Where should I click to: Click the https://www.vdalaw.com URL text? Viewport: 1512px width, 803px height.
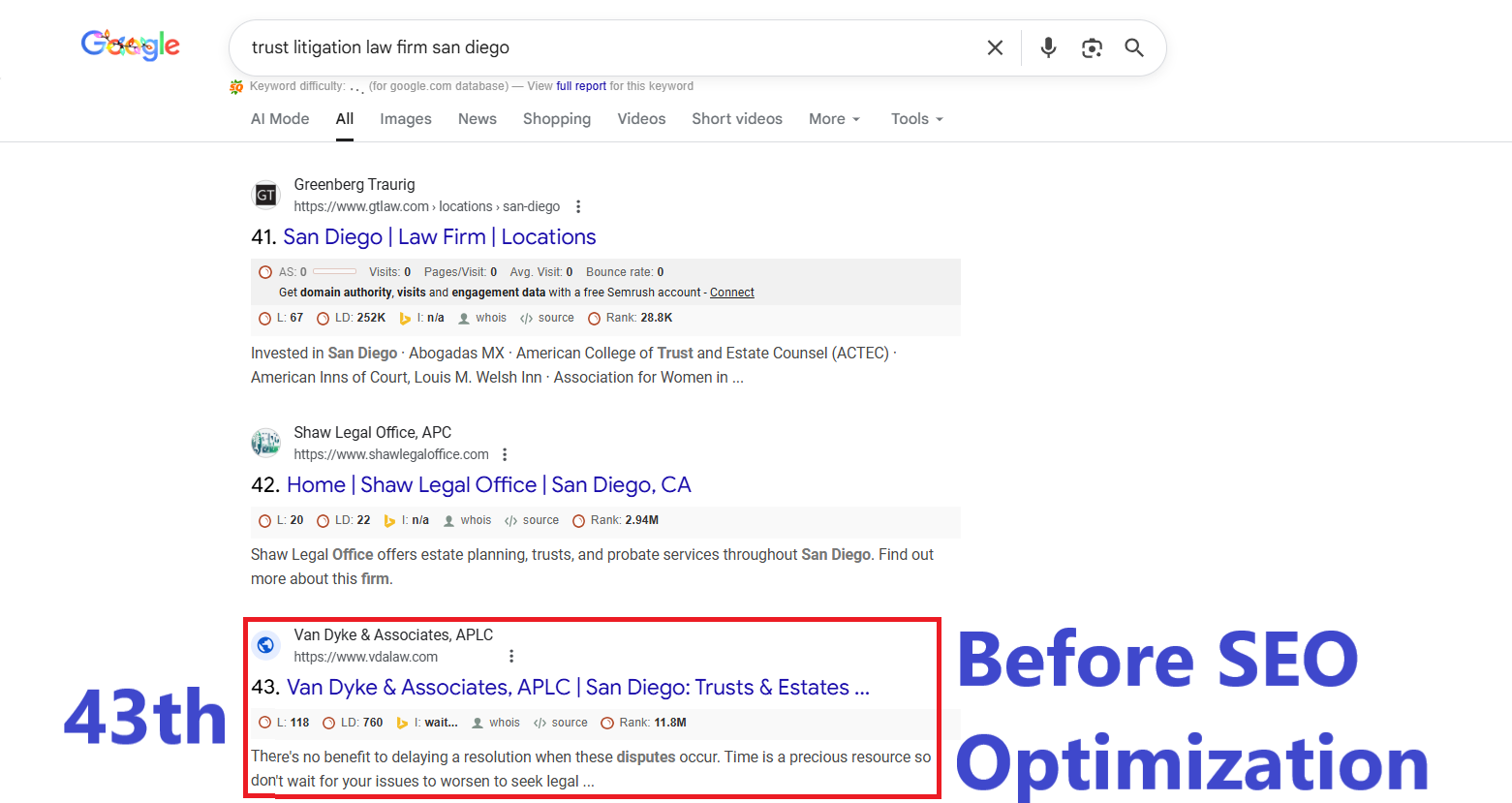365,657
